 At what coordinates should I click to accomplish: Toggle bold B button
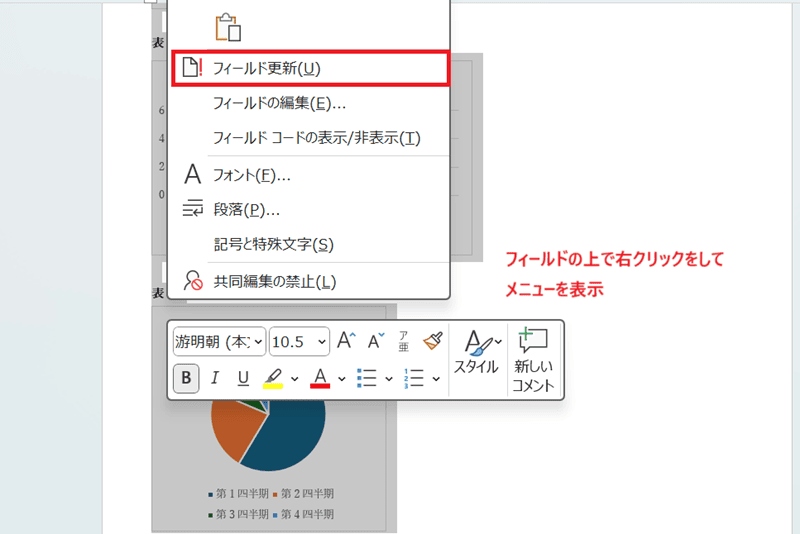pyautogui.click(x=186, y=378)
